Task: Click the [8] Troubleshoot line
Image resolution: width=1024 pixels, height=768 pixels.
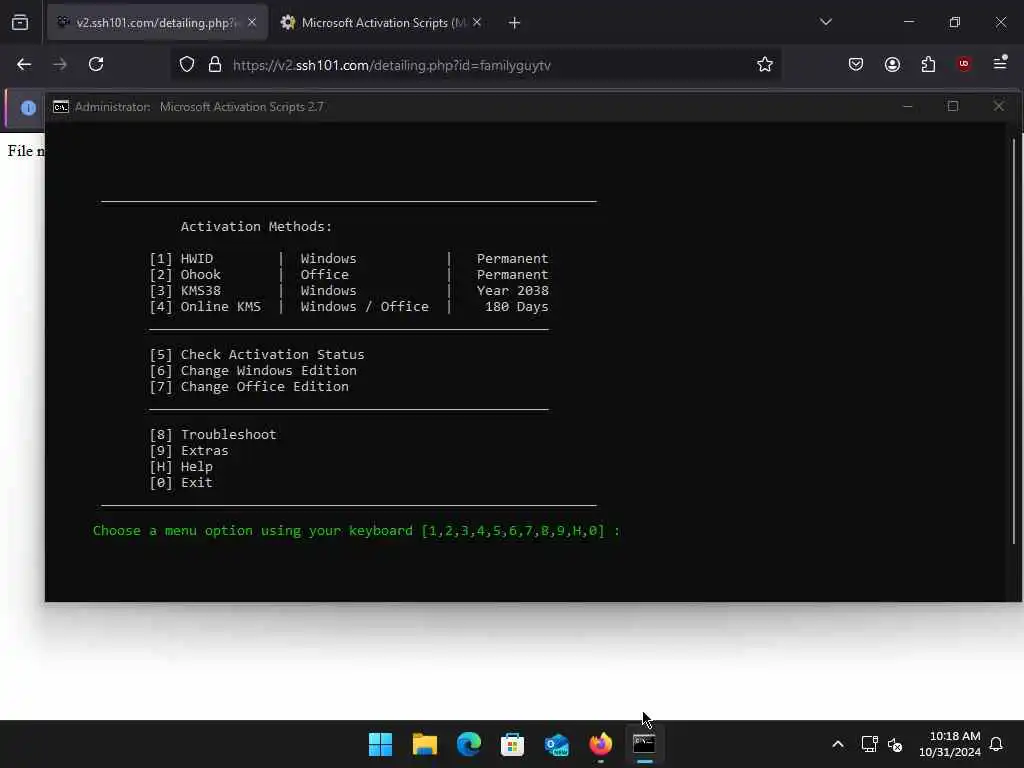Action: (x=213, y=435)
